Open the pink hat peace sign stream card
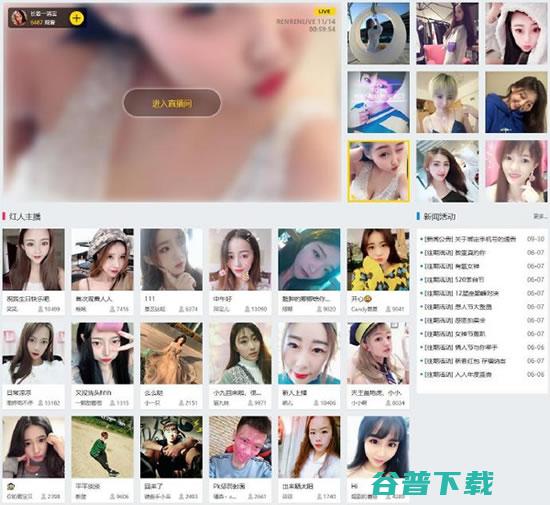550x505 pixels. point(102,365)
